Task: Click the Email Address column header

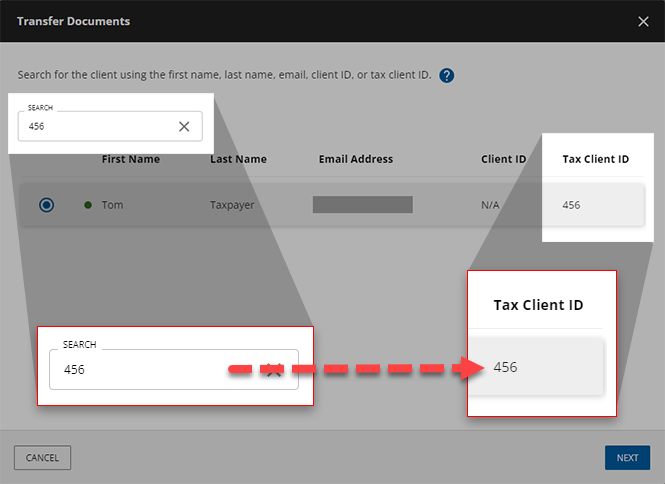Action: pyautogui.click(x=355, y=159)
